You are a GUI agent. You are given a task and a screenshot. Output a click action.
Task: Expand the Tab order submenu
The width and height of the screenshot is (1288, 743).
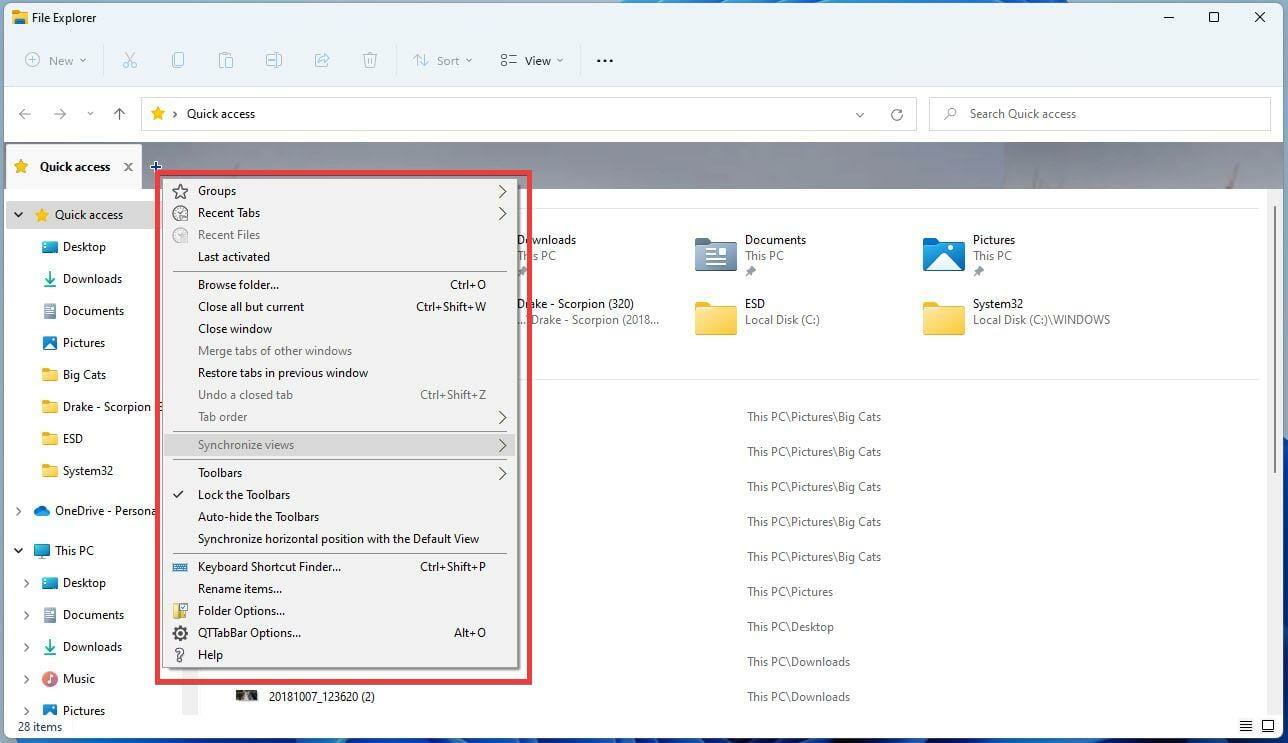(x=502, y=417)
